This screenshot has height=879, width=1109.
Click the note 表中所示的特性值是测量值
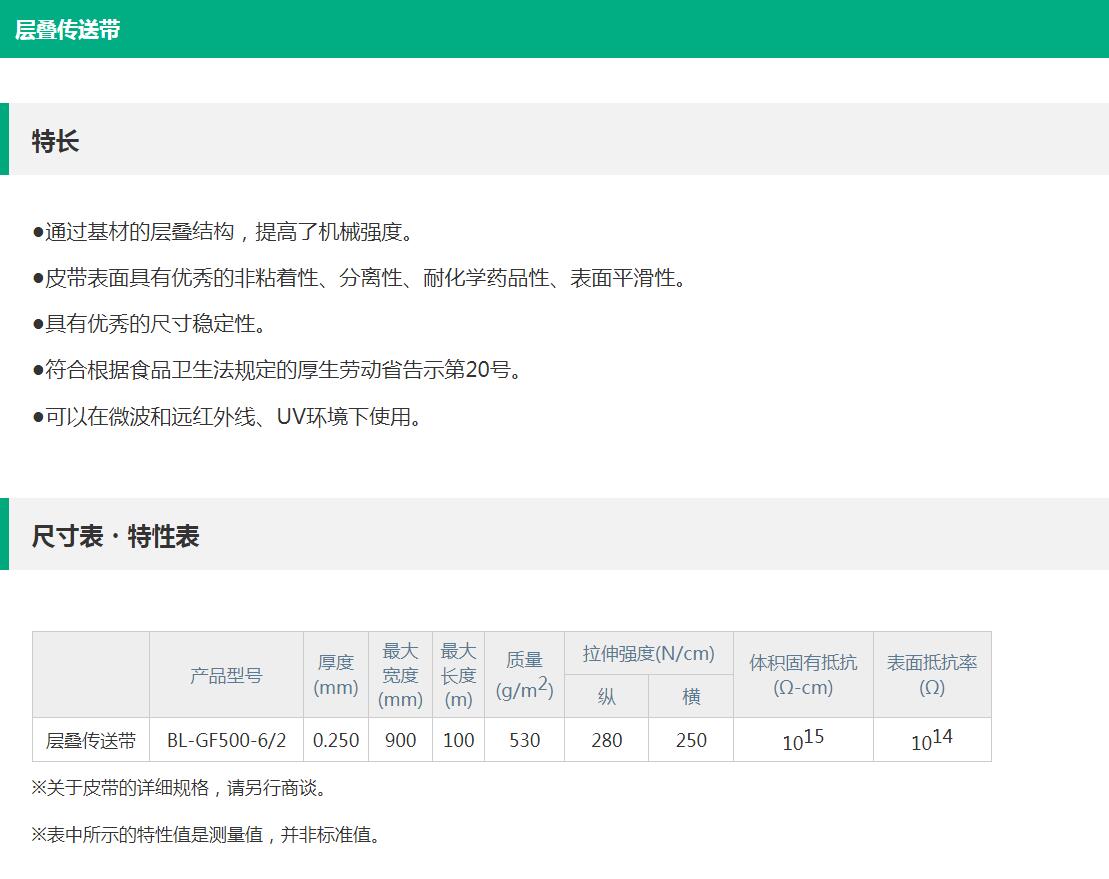(x=207, y=834)
